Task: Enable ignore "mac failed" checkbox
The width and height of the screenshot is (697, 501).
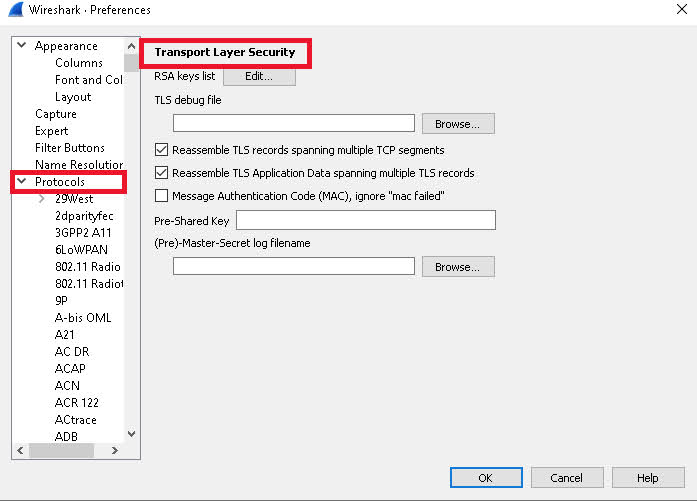Action: point(161,196)
